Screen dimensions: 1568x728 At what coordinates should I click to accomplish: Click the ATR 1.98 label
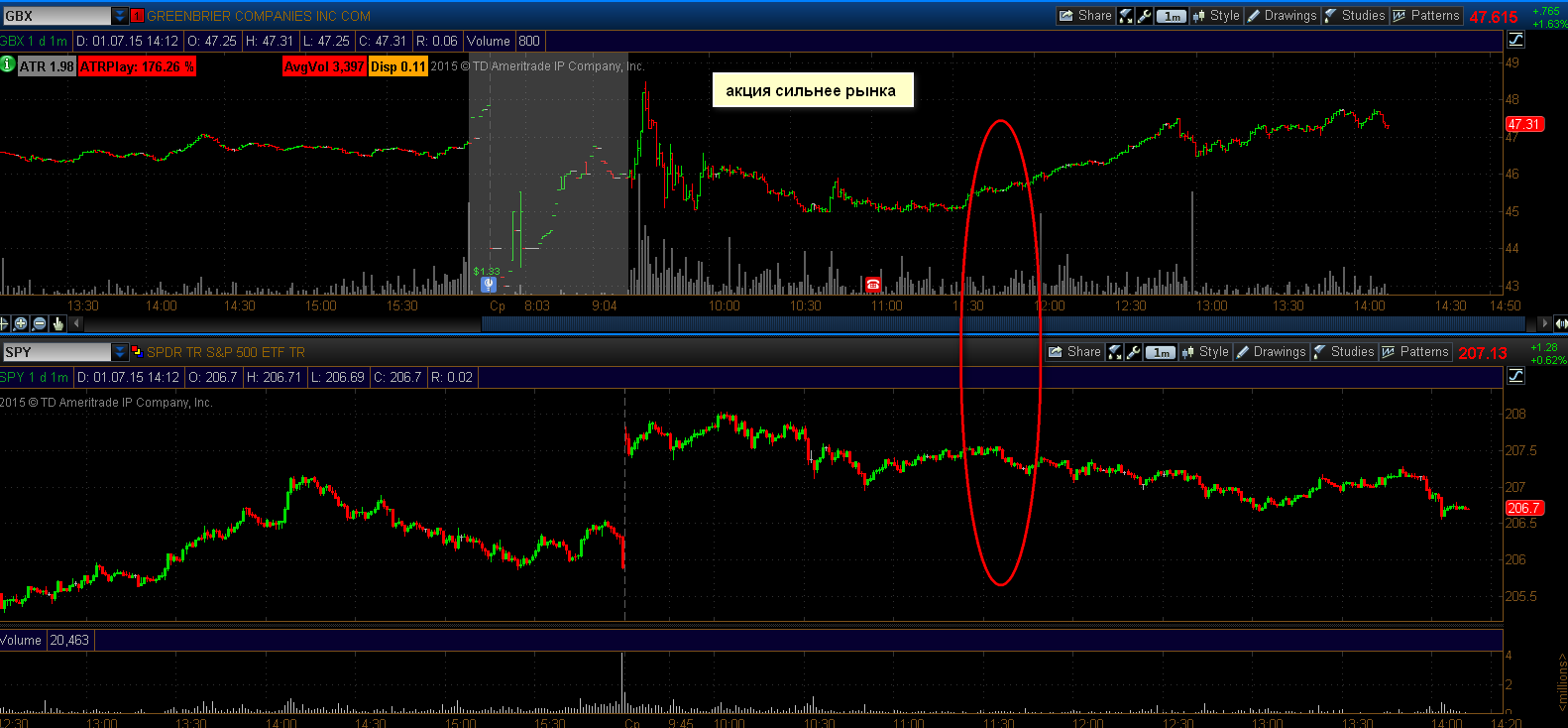coord(47,66)
